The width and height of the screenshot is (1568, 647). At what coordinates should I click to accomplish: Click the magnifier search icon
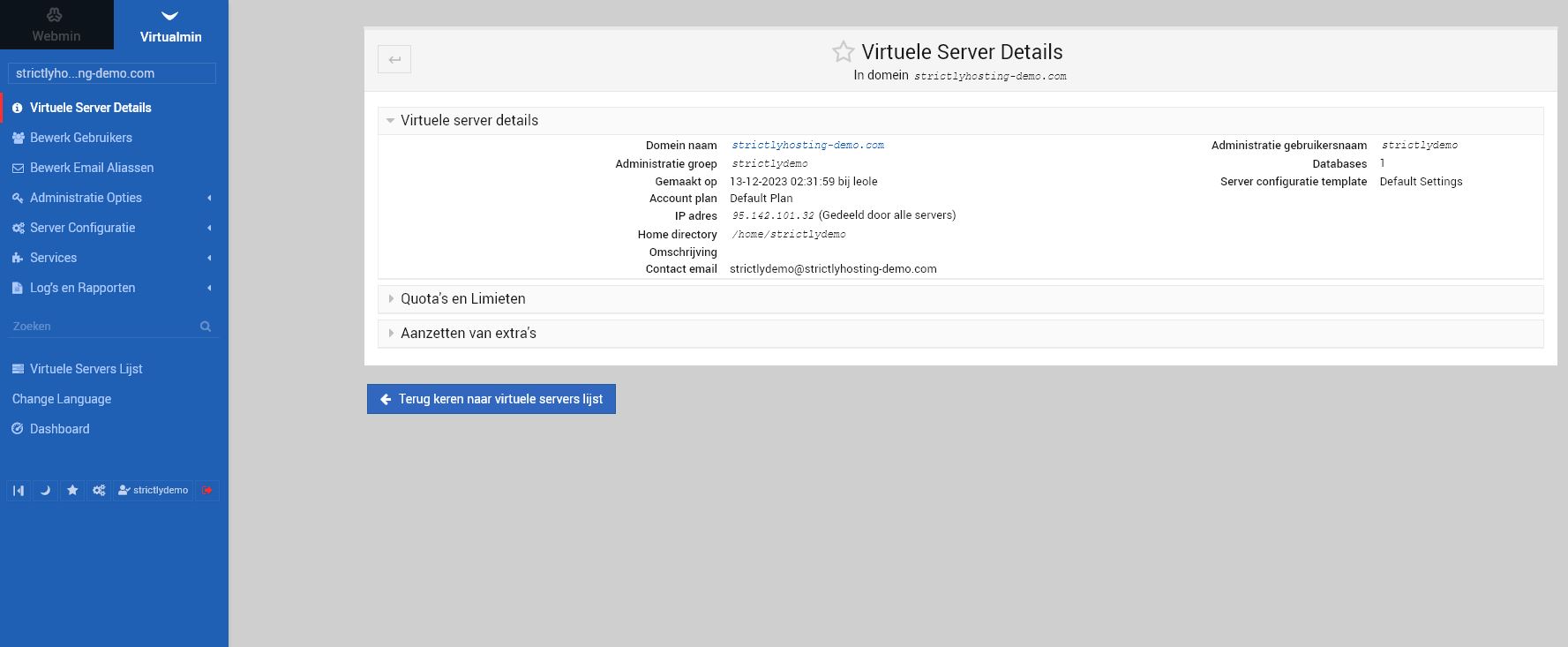point(206,327)
